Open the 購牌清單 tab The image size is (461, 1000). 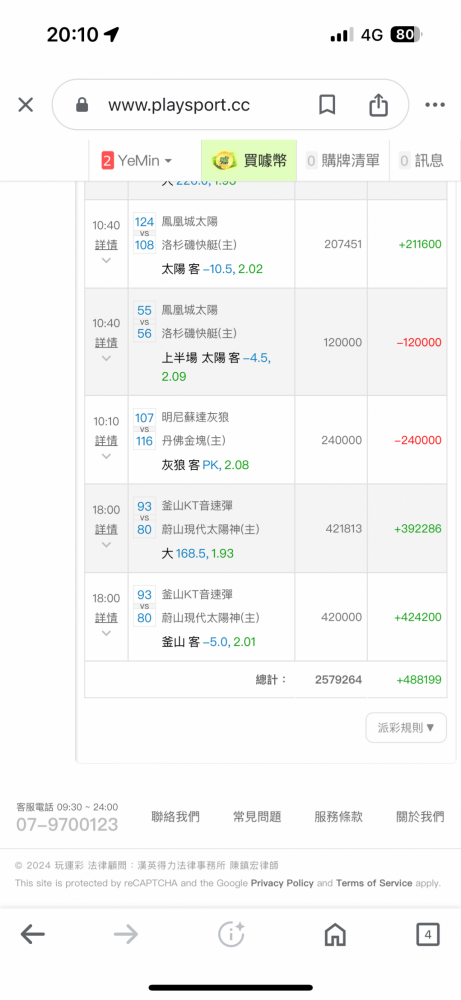pyautogui.click(x=343, y=161)
